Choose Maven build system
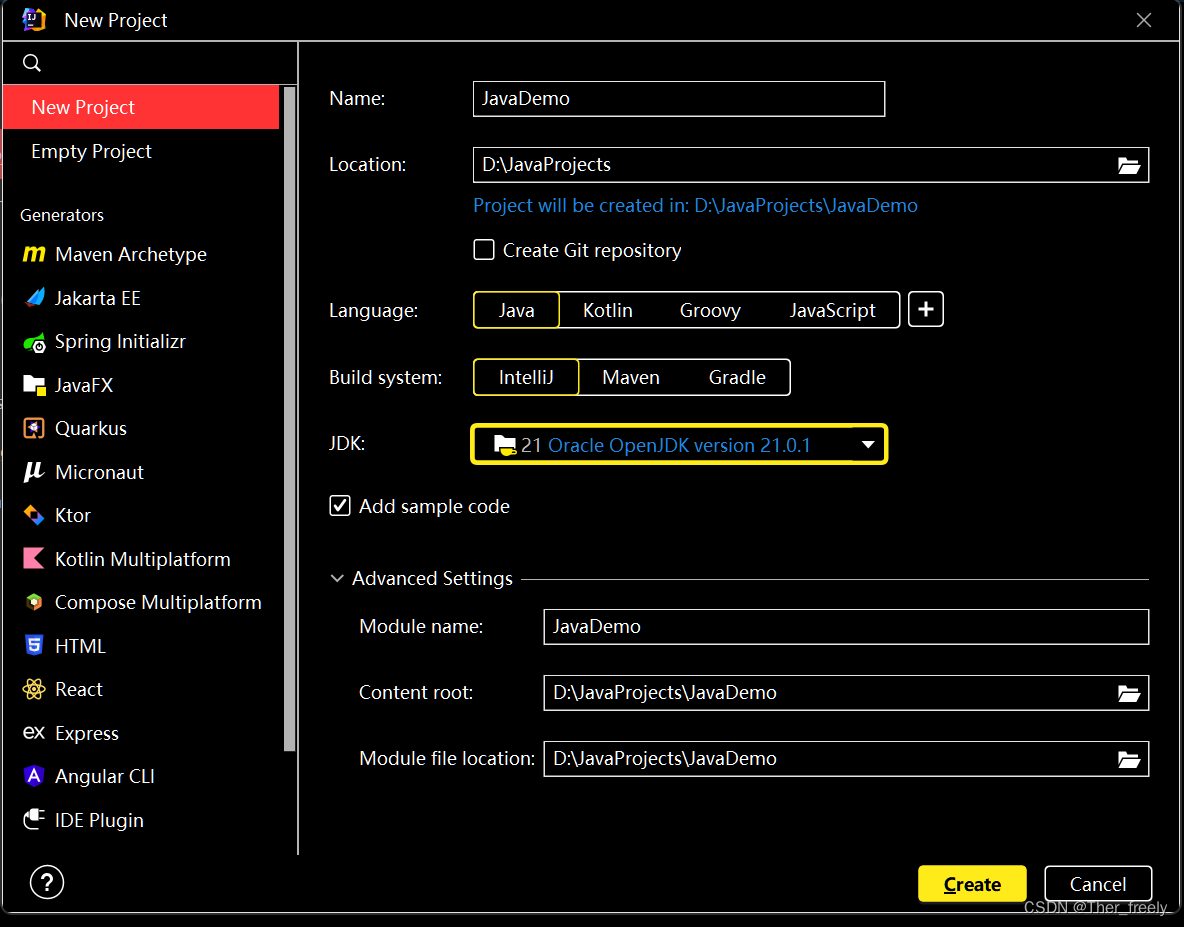 coord(631,377)
